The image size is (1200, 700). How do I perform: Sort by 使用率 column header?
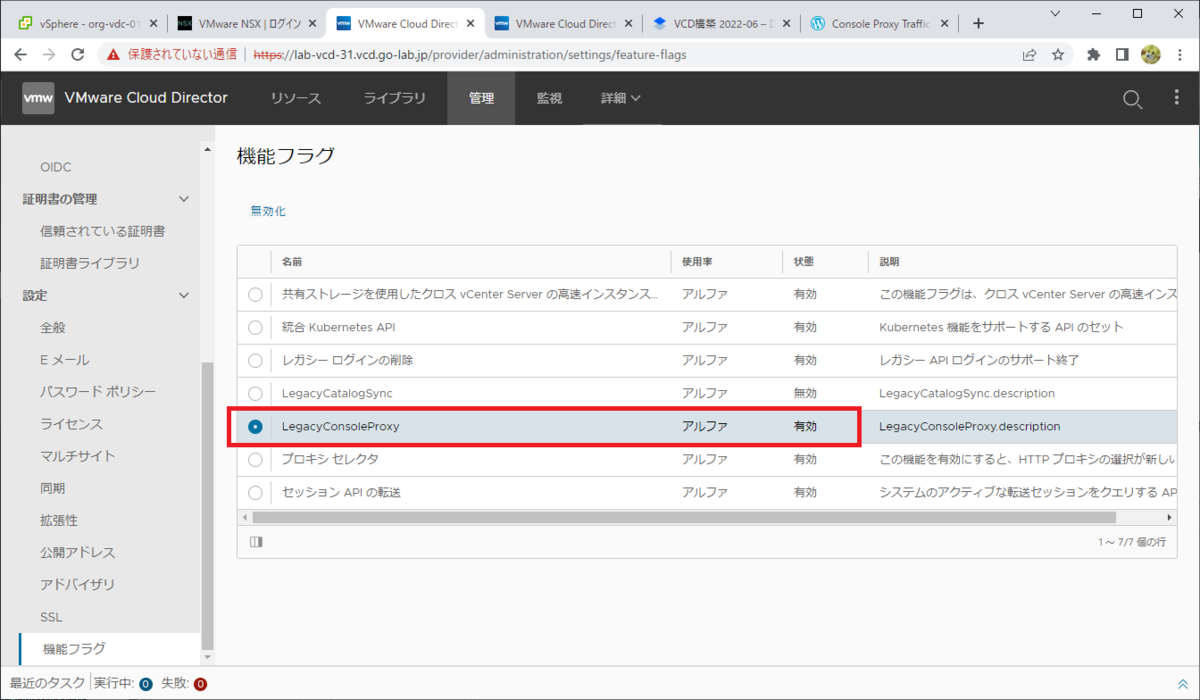point(698,261)
